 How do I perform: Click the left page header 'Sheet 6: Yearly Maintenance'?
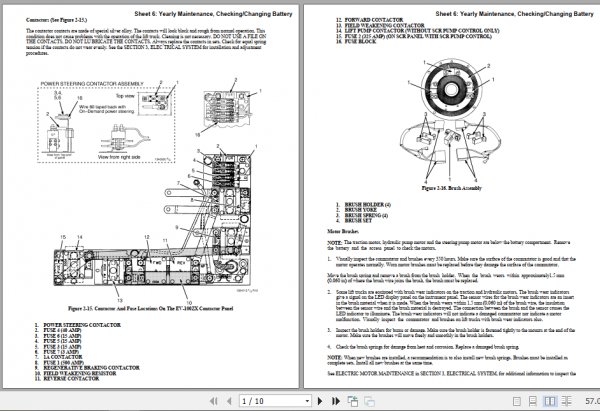213,14
